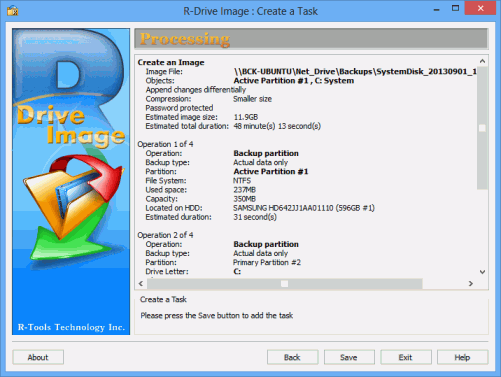Click the horizontal scrollbar thumb

[x=285, y=284]
